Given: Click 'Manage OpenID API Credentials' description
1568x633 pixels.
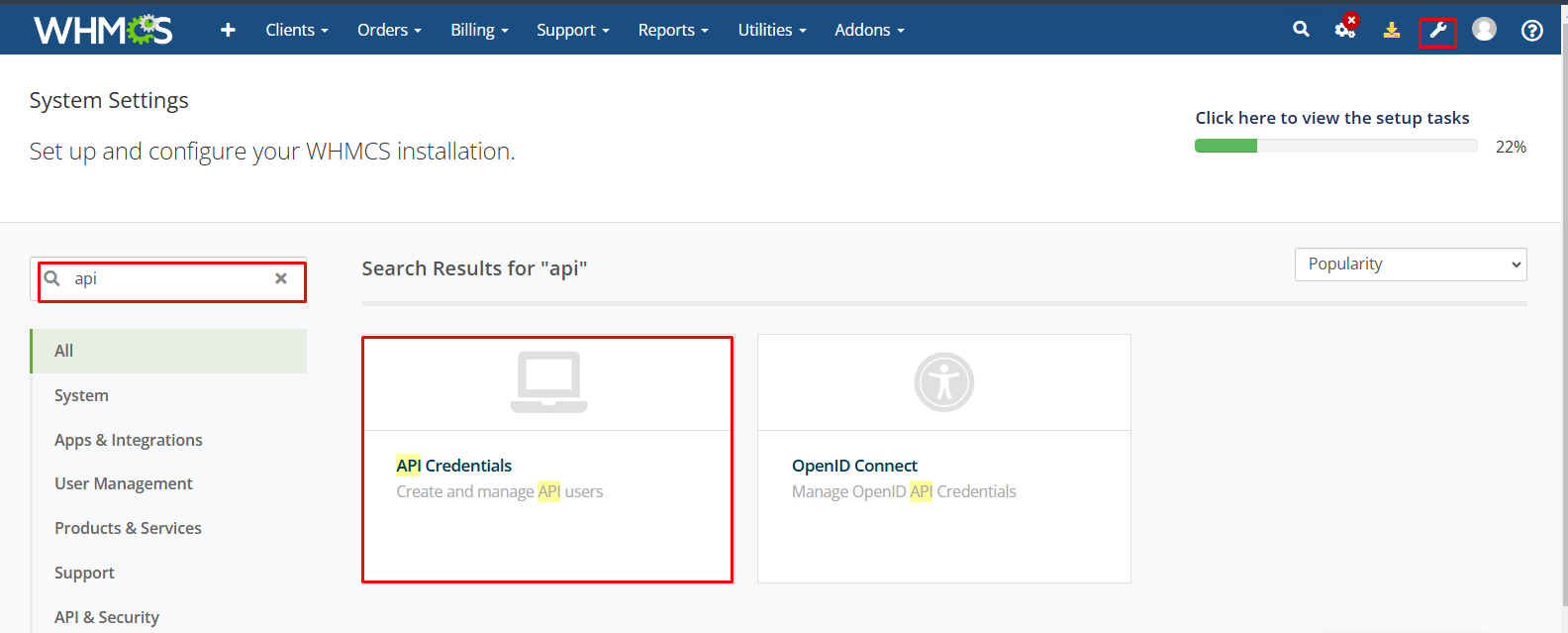Looking at the screenshot, I should pyautogui.click(x=904, y=491).
